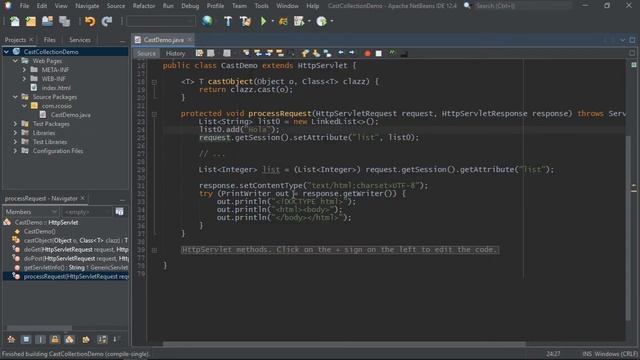Expand the META-INF folder
Viewport: 640px width, 360px height.
click(24, 70)
